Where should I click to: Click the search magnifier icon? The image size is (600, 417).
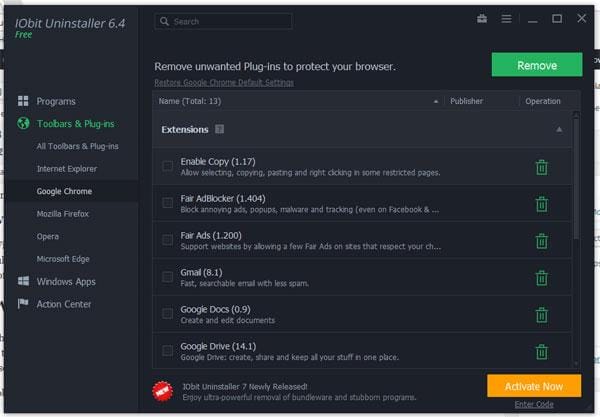(x=165, y=21)
